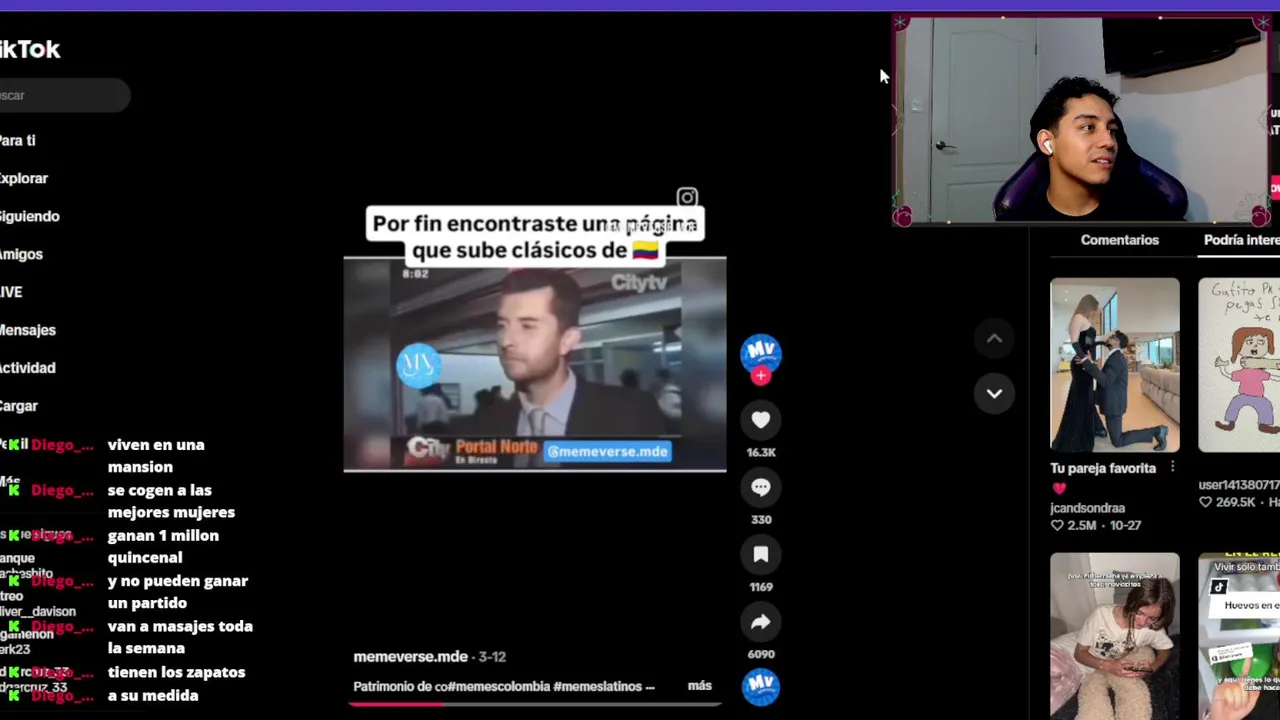Click chat message van a masajes toda la semana

tap(180, 637)
